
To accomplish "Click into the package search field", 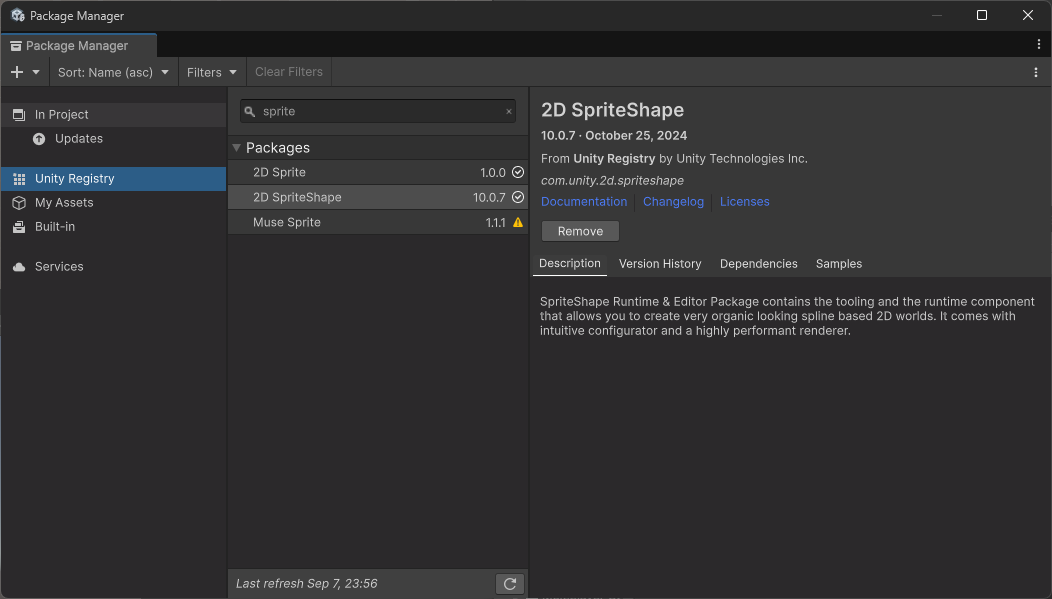I will click(378, 111).
